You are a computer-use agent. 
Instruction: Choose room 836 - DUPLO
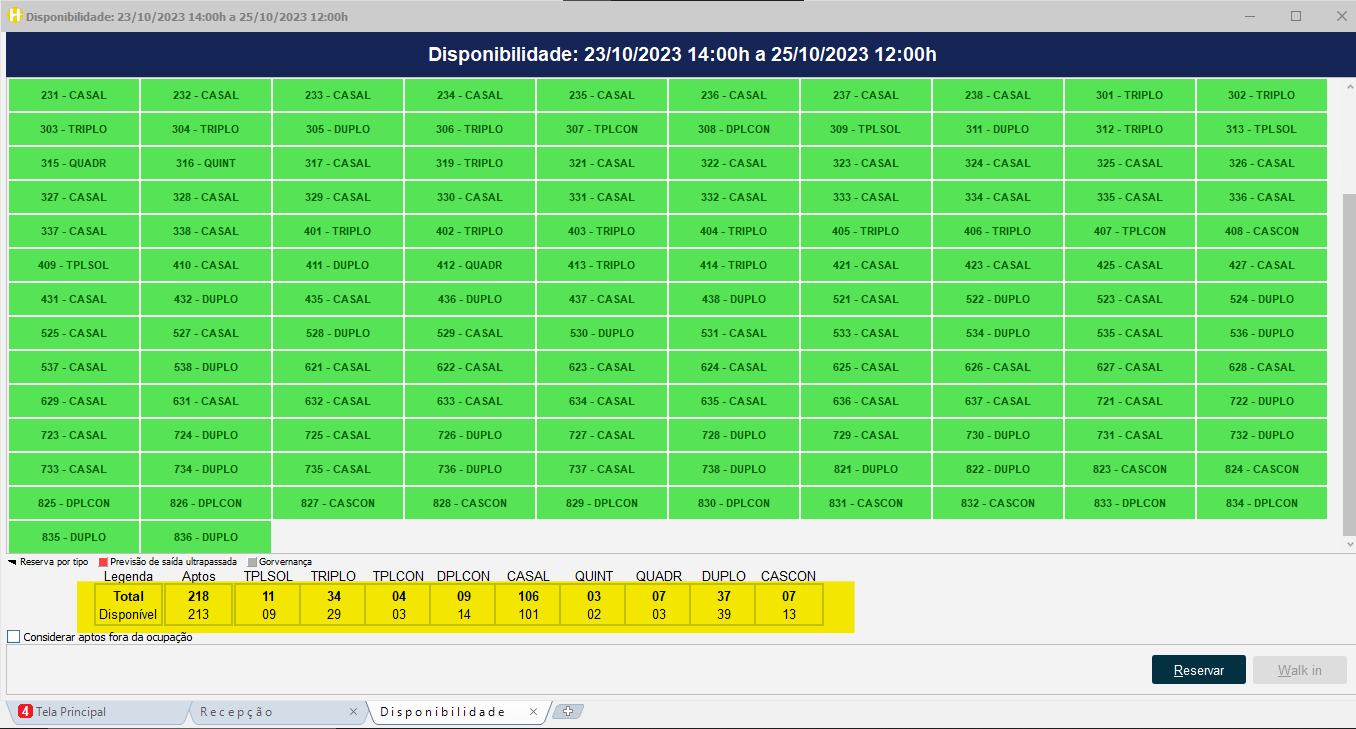pyautogui.click(x=206, y=537)
